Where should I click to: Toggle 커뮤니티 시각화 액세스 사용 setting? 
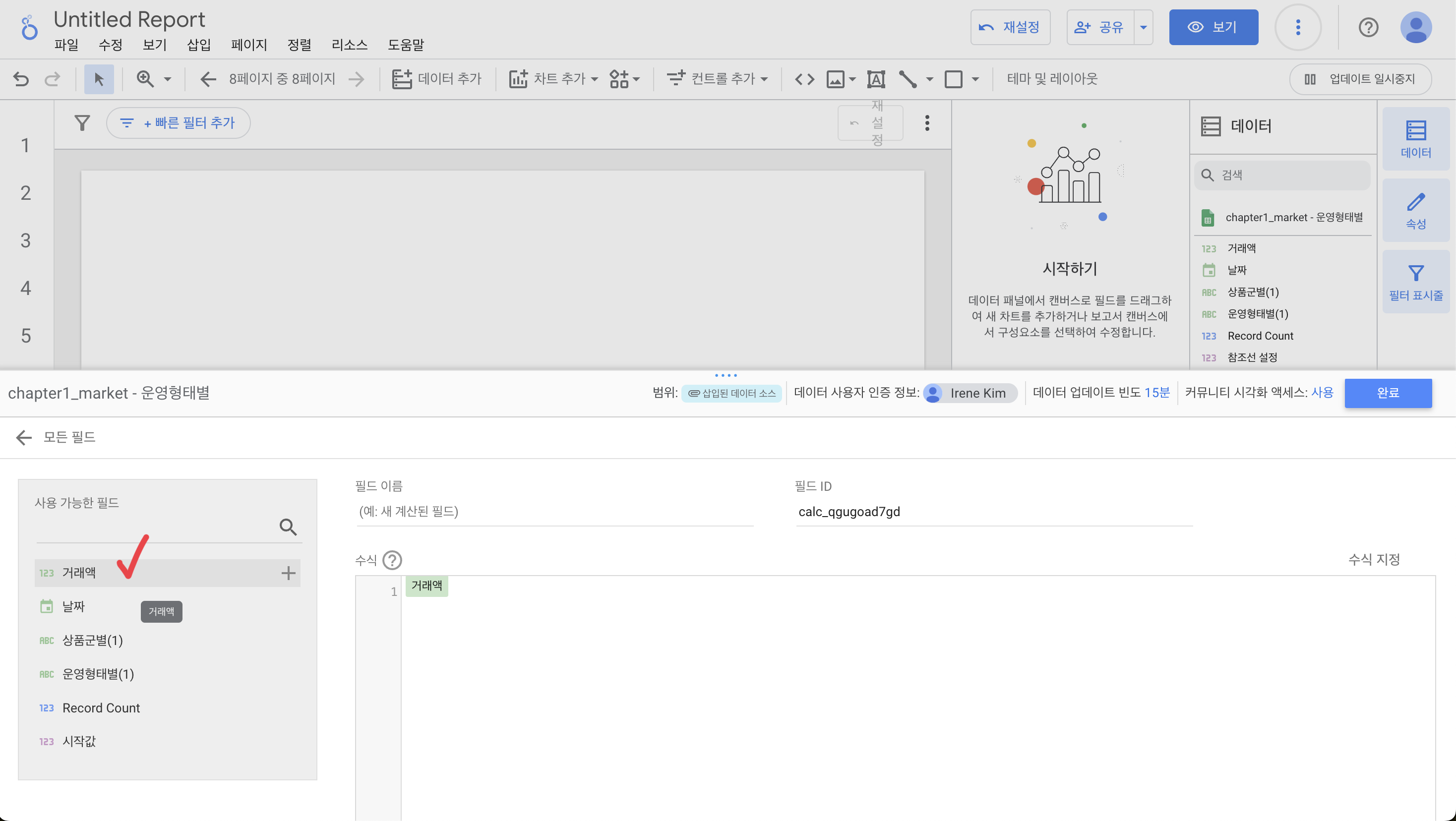click(x=1322, y=393)
